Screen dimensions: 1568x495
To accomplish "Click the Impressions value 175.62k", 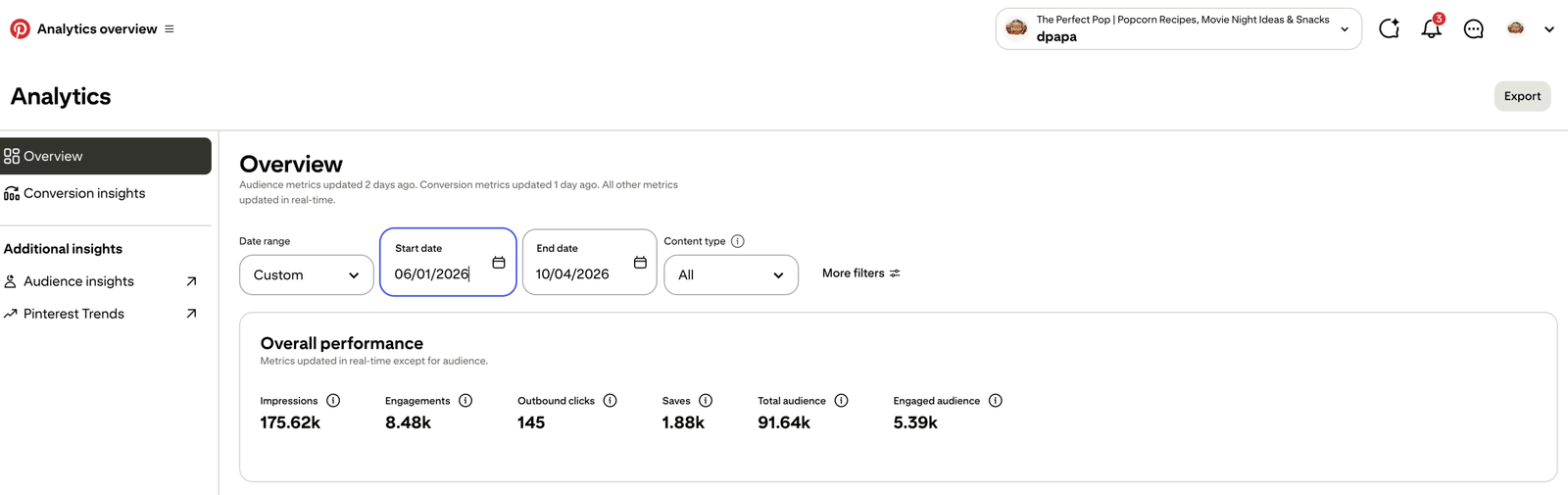I will click(x=290, y=422).
